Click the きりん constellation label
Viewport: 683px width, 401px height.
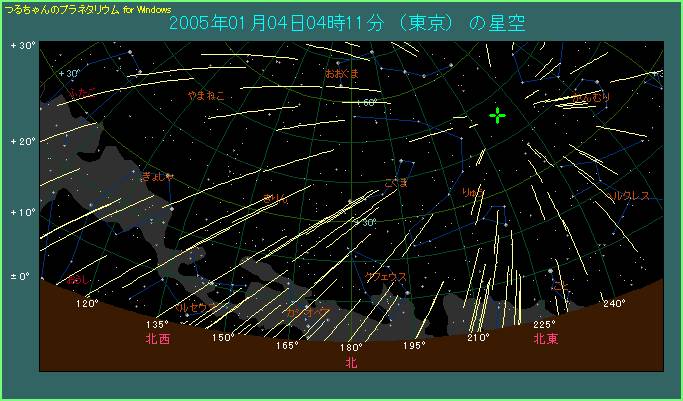pos(276,200)
